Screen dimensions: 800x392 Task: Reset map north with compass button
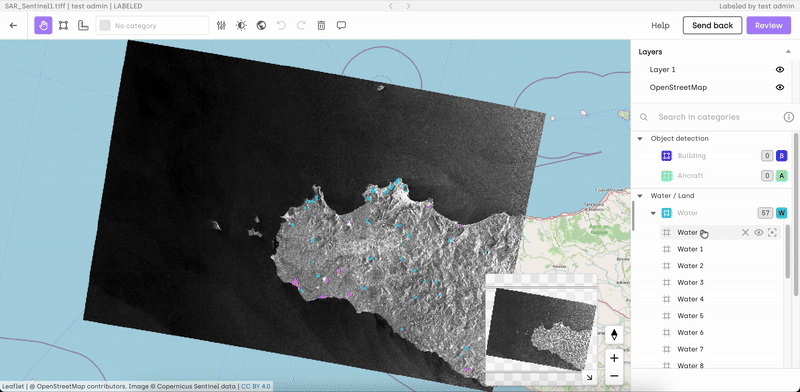click(614, 335)
